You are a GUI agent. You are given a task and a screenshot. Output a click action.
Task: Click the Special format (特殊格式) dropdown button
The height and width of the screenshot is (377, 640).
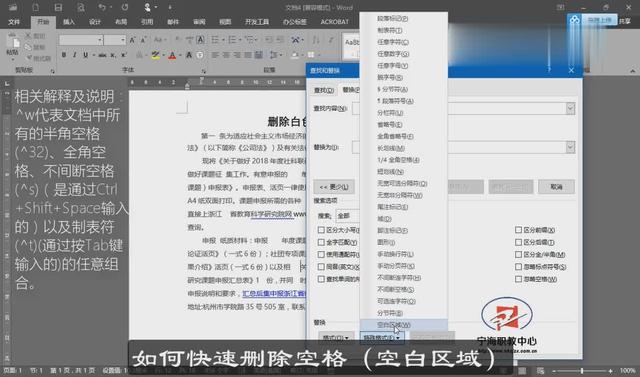pyautogui.click(x=382, y=337)
